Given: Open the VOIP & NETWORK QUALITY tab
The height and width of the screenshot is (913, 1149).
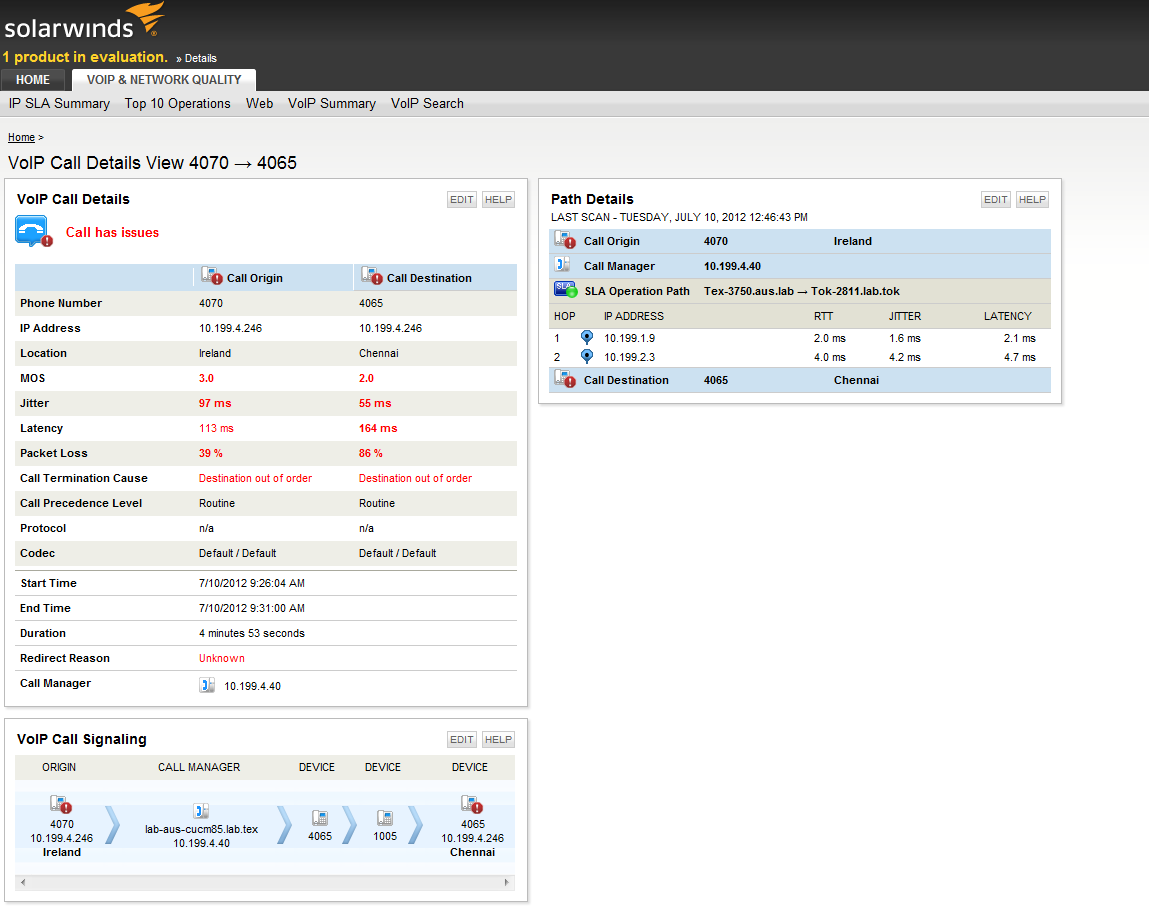Looking at the screenshot, I should point(163,80).
